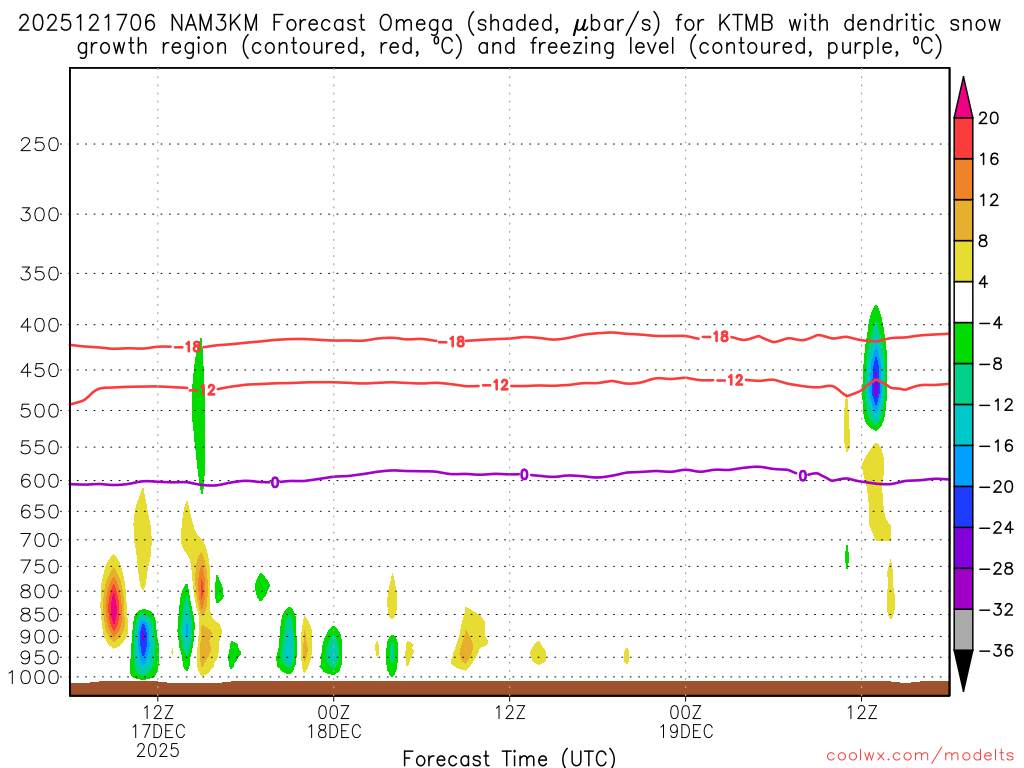Click the color bar label 20
Viewport: 1024px width, 768px height.
[x=989, y=118]
